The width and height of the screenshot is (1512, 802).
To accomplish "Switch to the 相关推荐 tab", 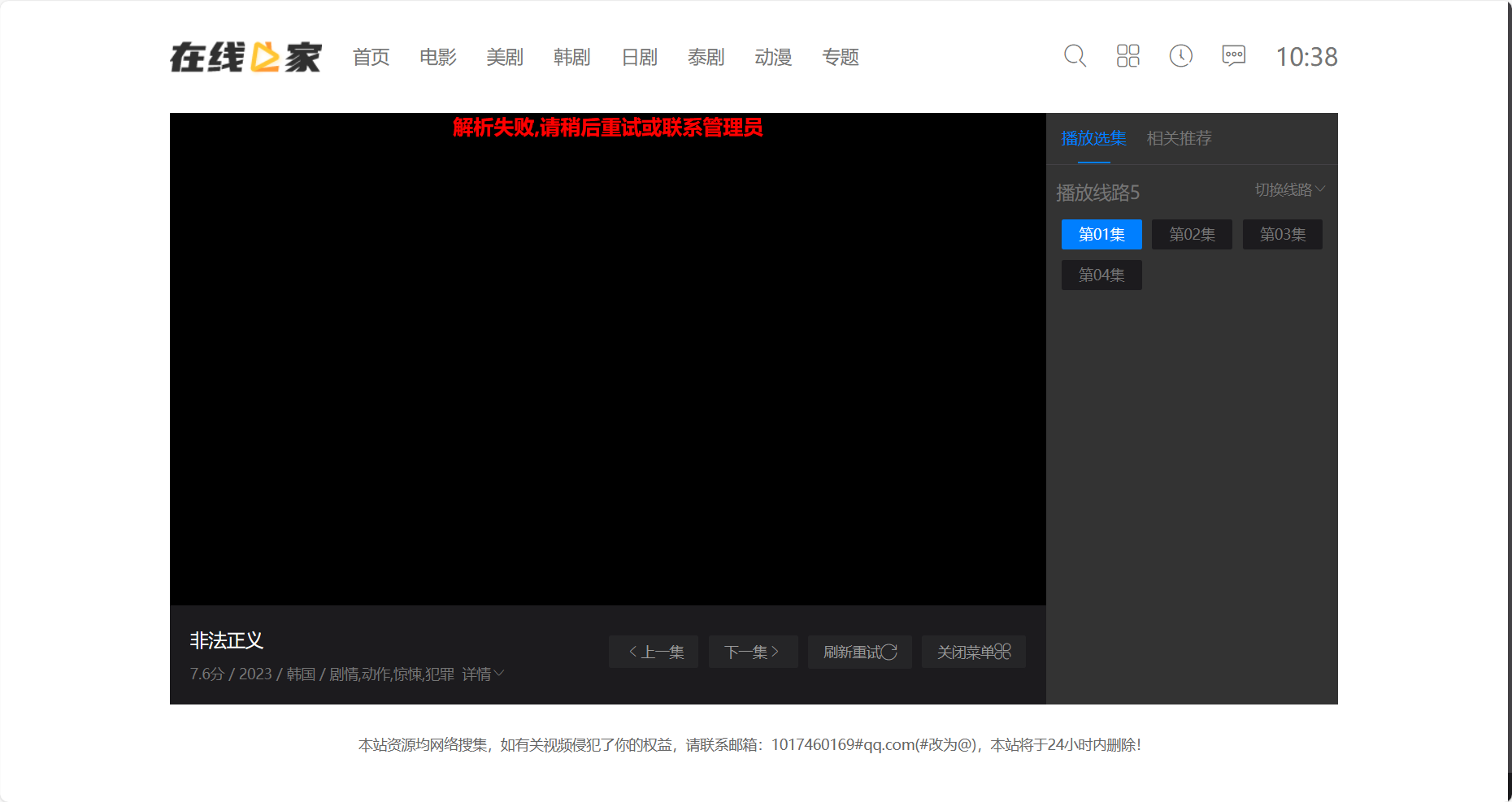I will pos(1179,138).
